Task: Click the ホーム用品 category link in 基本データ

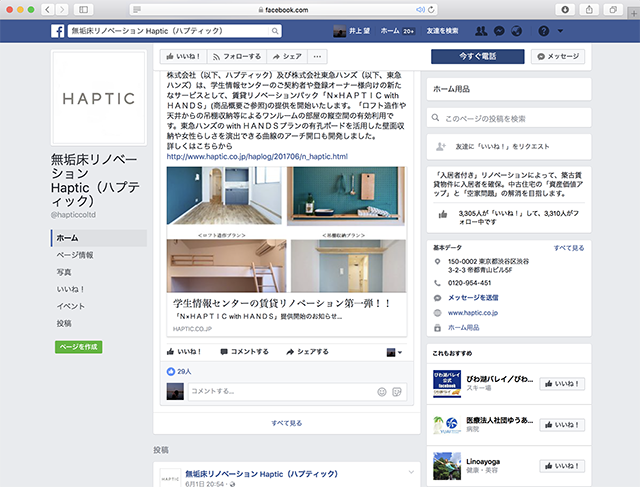Action: click(x=464, y=327)
